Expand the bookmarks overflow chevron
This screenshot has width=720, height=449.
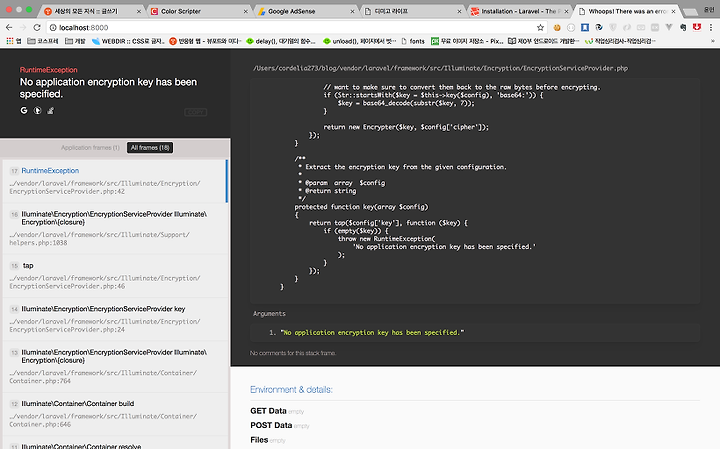pyautogui.click(x=713, y=41)
